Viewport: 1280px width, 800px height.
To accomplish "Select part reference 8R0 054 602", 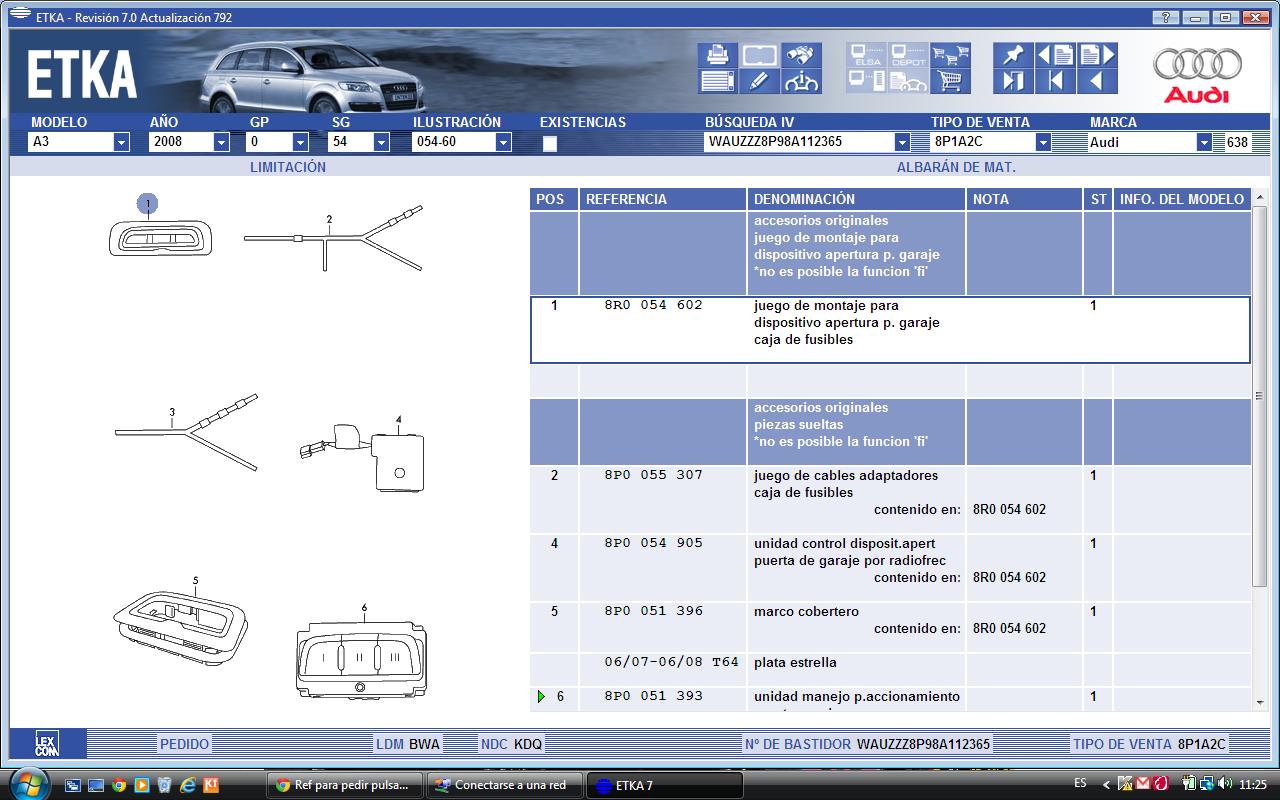I will 654,305.
